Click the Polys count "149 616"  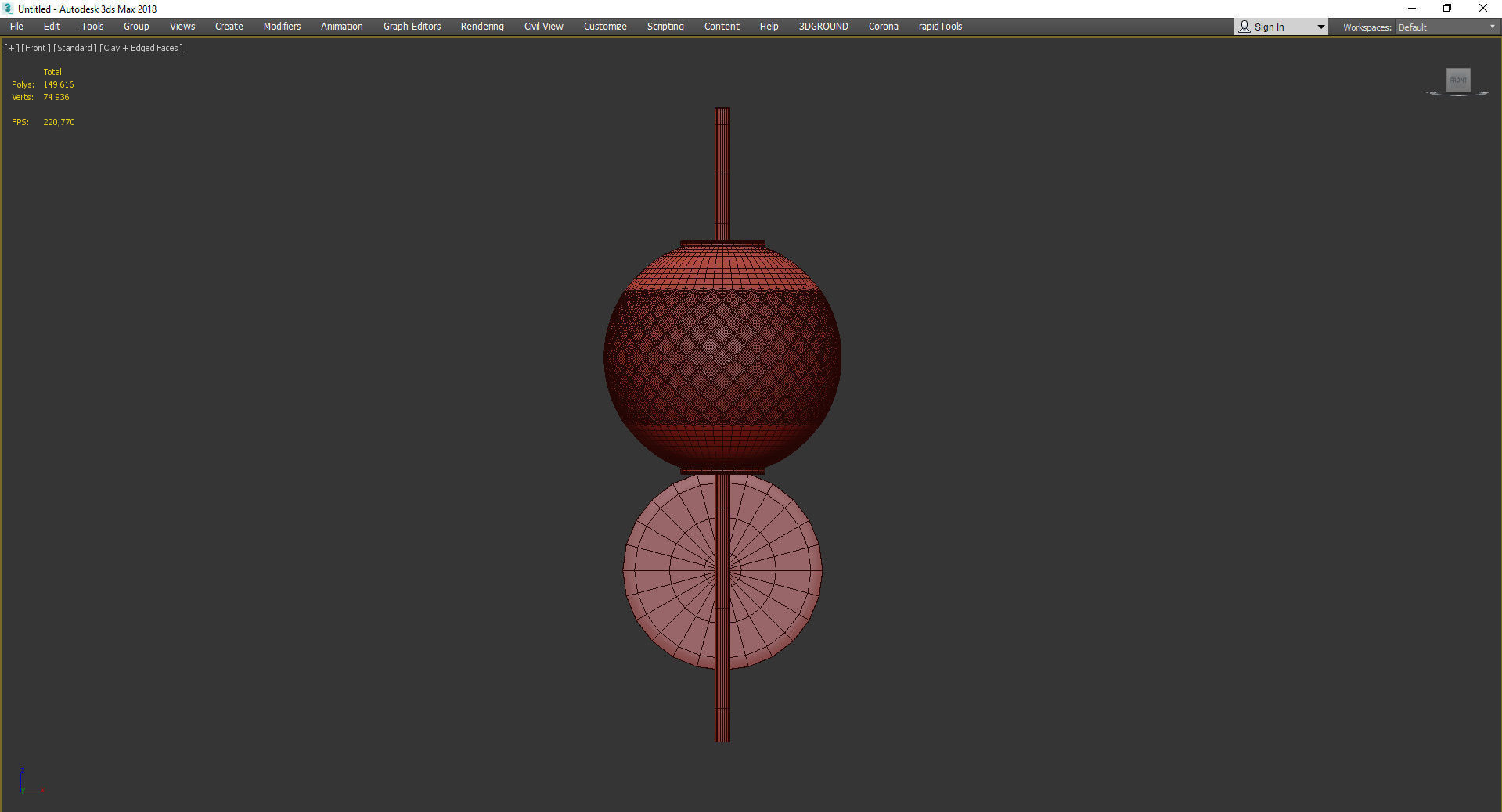59,84
